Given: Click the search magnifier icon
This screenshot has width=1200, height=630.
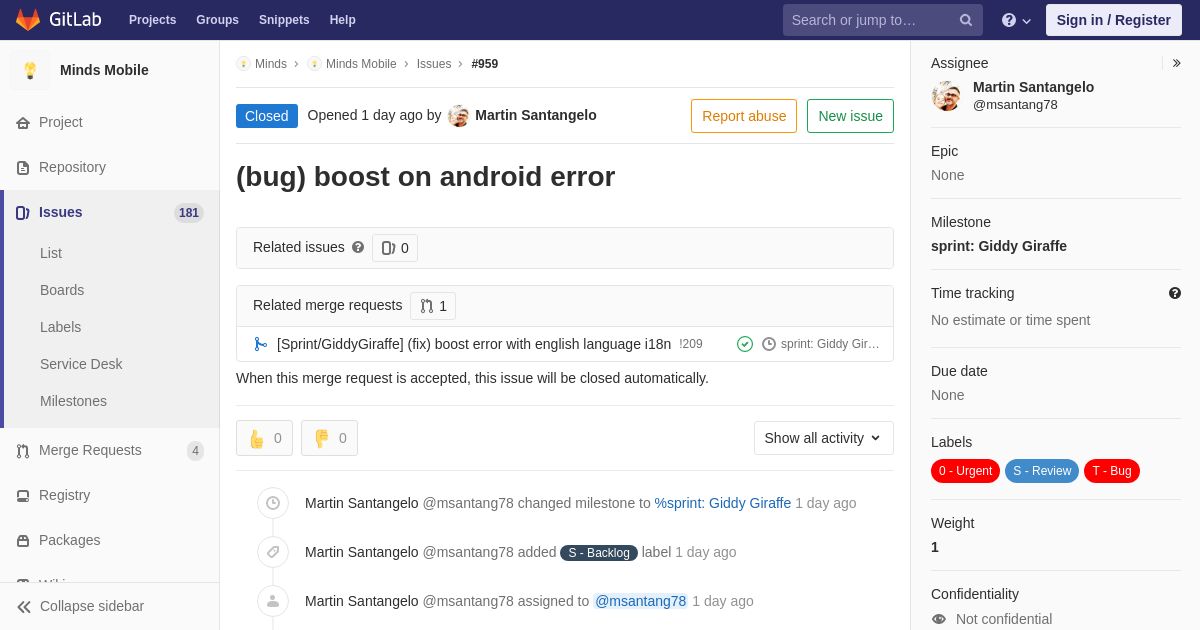Looking at the screenshot, I should click(966, 20).
